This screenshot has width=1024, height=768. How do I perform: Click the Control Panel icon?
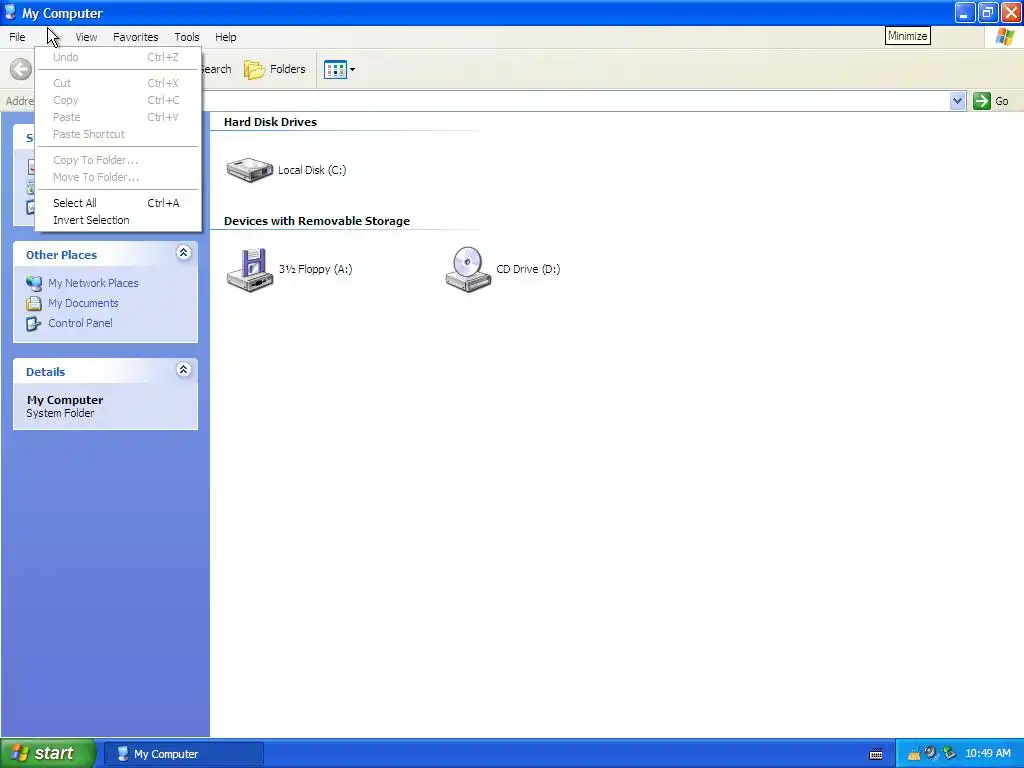point(34,323)
